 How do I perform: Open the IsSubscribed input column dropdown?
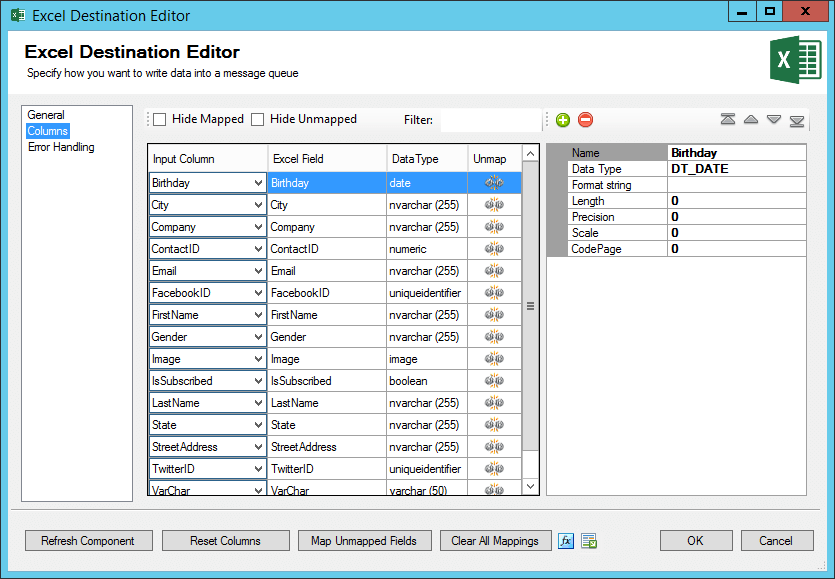coord(258,381)
